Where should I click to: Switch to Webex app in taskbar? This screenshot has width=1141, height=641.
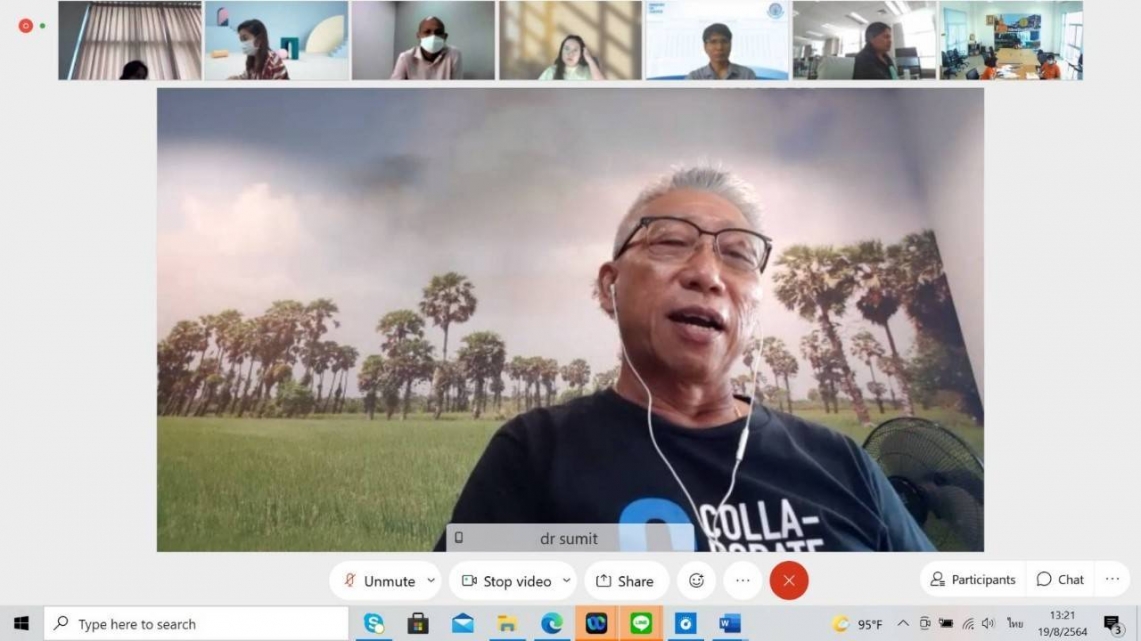click(596, 624)
